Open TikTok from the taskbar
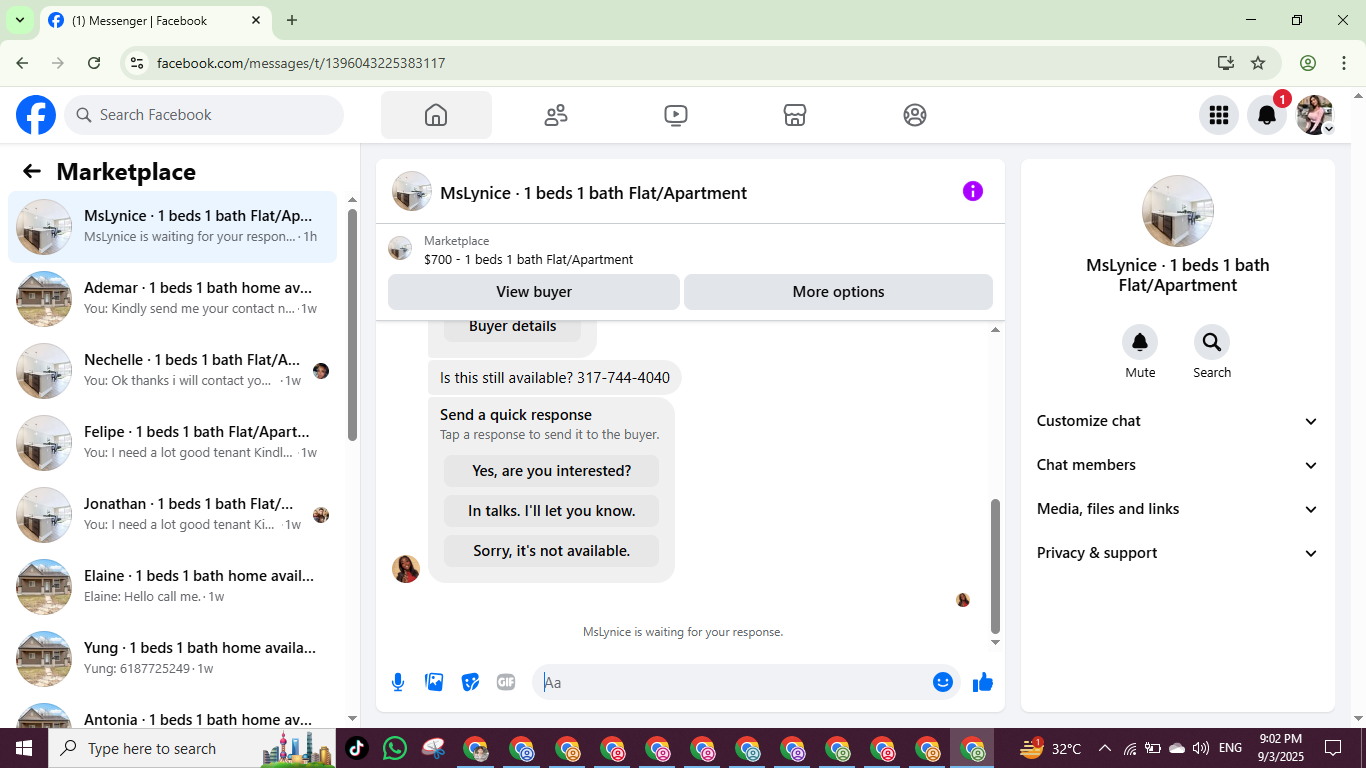 (357, 748)
